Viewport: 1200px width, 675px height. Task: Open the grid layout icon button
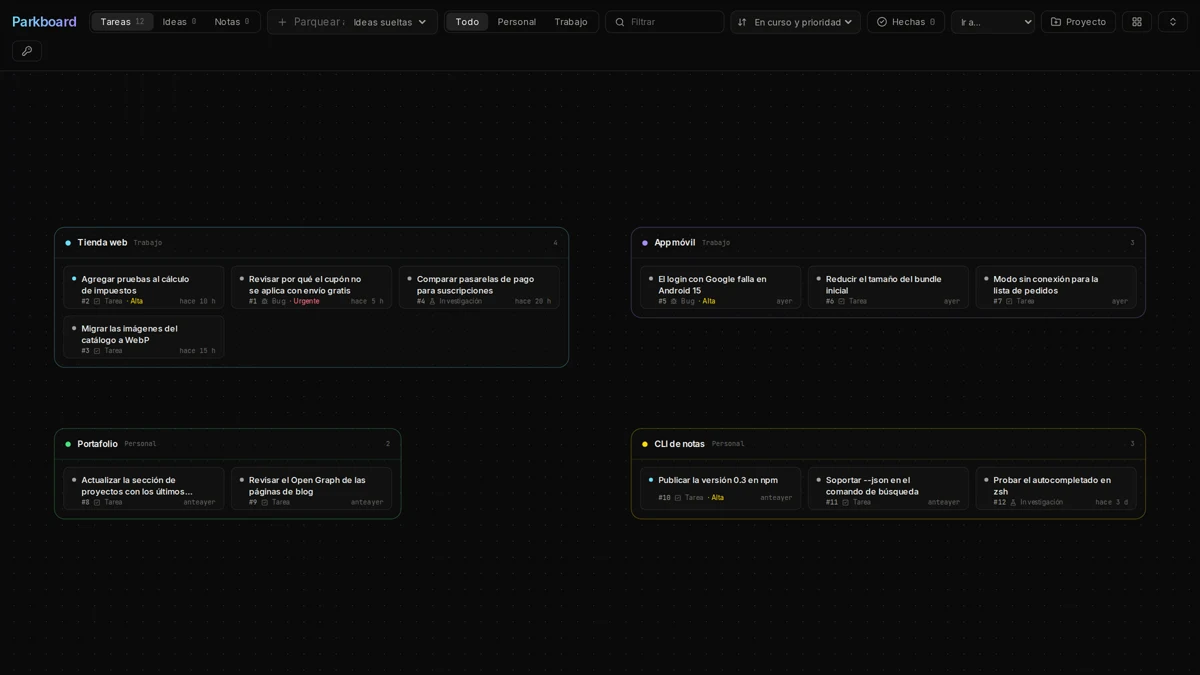[1137, 22]
